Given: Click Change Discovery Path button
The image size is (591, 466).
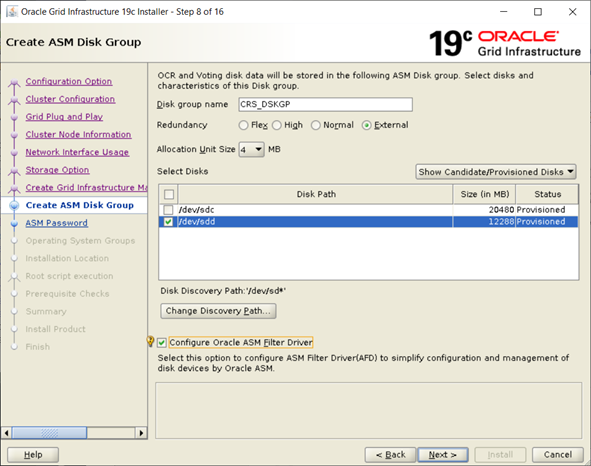Looking at the screenshot, I should pos(218,311).
